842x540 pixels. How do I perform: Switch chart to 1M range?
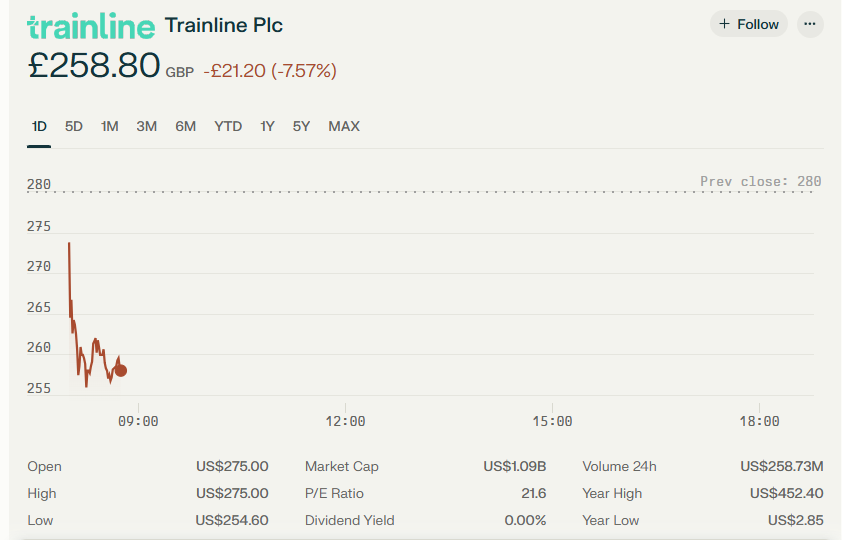pos(110,127)
